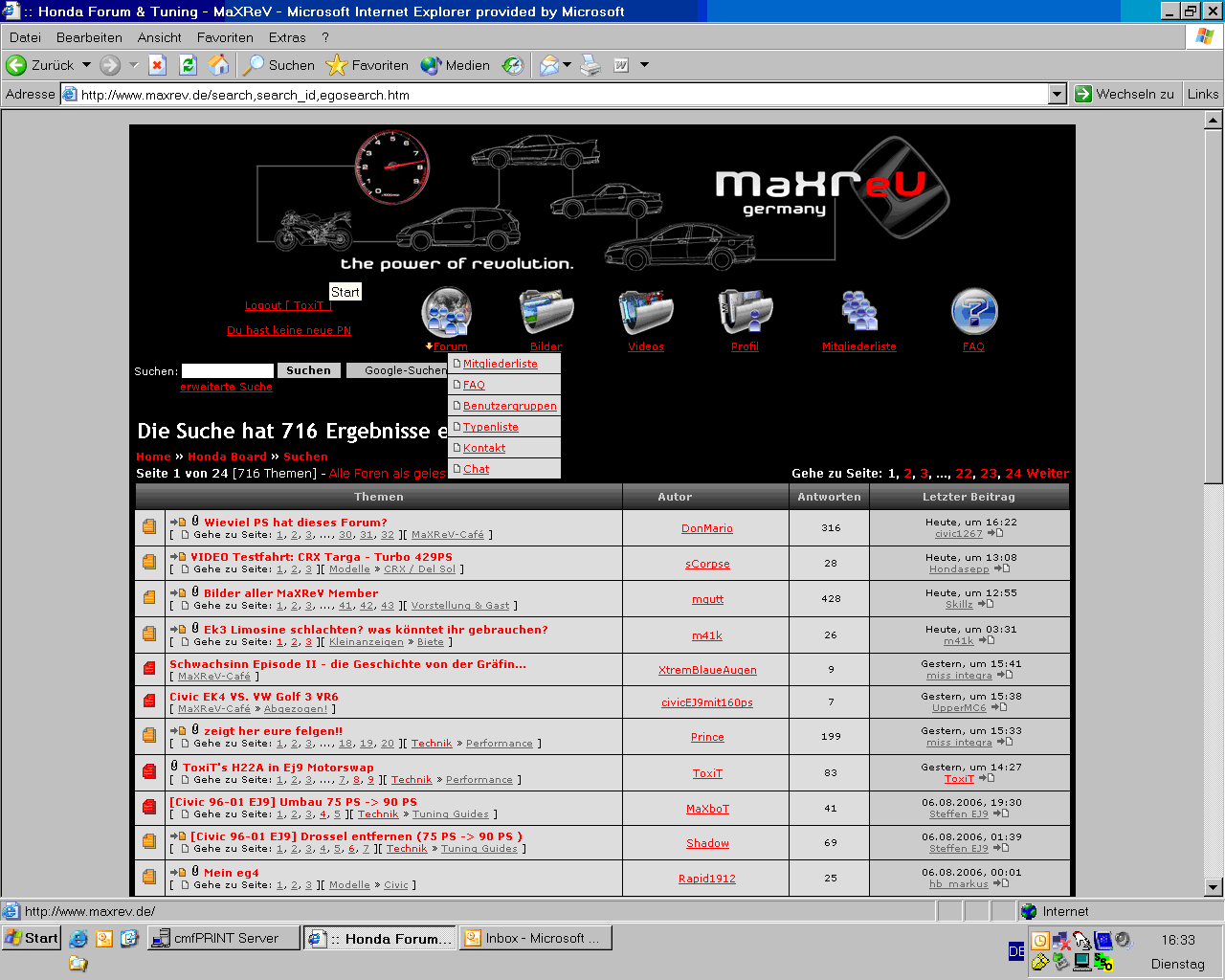This screenshot has height=980, width=1225.
Task: Open thread Bilder aller MaXReV Member
Action: tap(290, 593)
